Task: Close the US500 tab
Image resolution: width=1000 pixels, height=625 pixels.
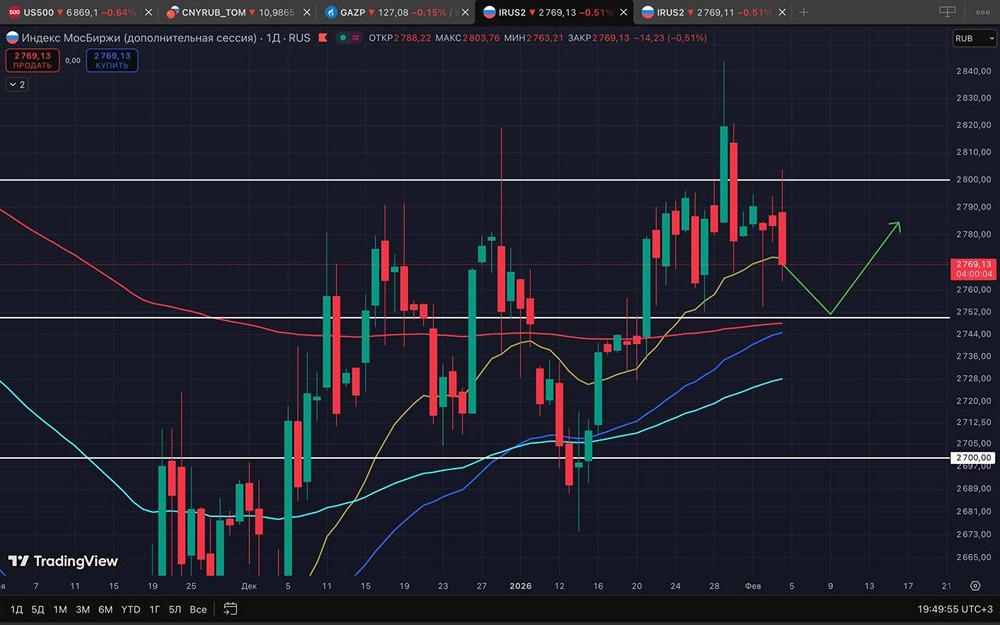Action: tap(148, 12)
